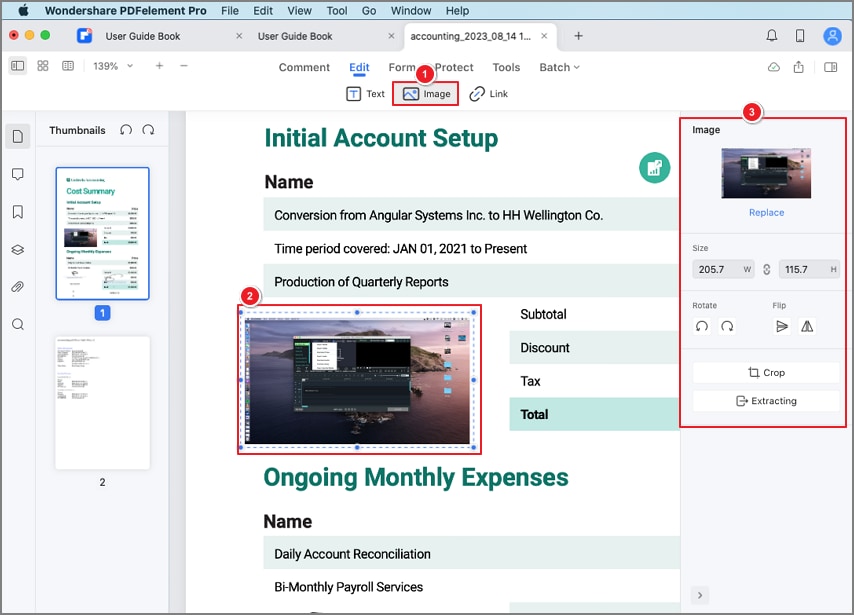Close the second User Guide Book tab
The image size is (854, 615).
pos(391,36)
